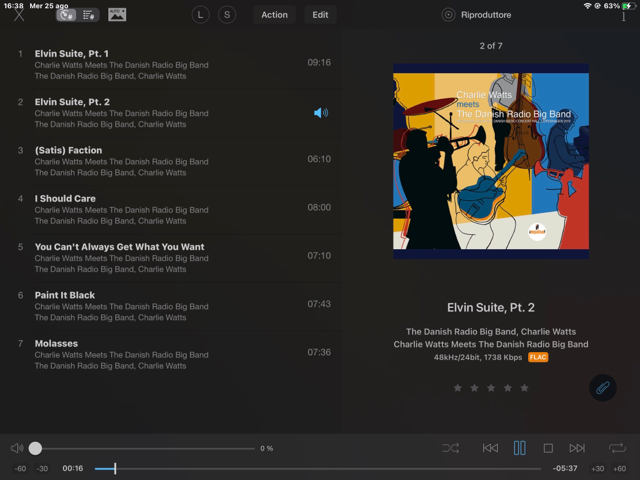
Task: Tap the remaining time -05:37 display
Action: (x=565, y=469)
